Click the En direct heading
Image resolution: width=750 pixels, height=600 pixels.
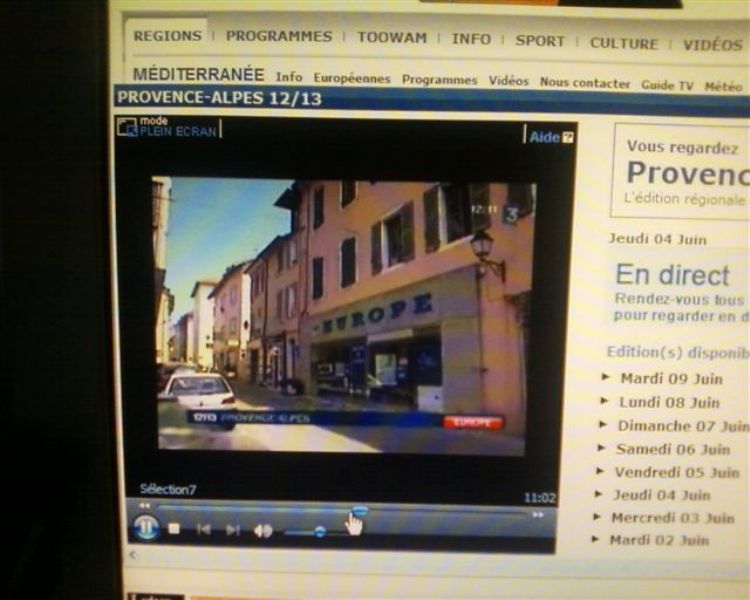pyautogui.click(x=673, y=276)
